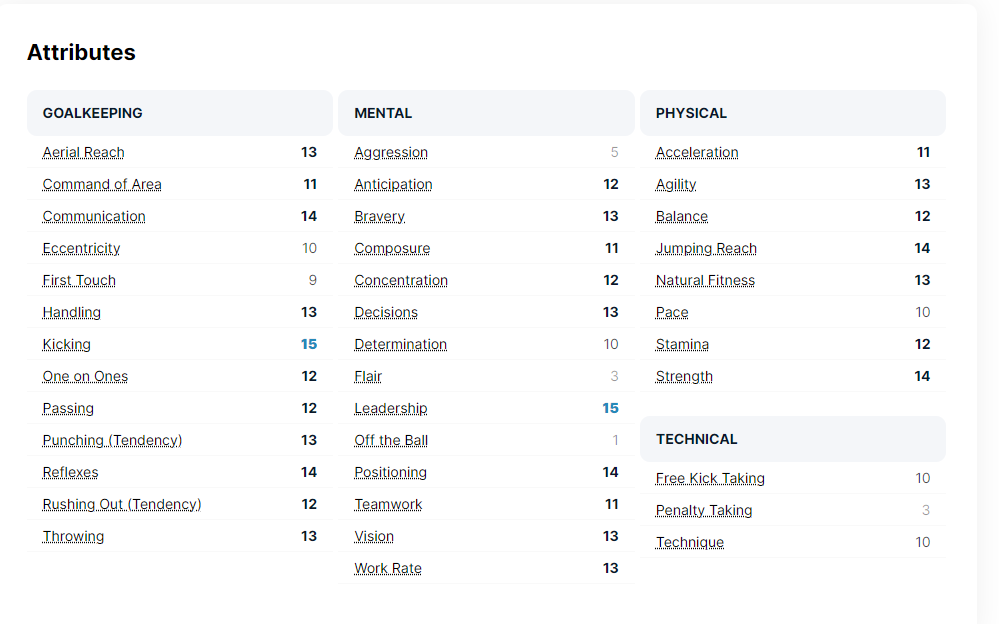Select the Leadership attribute link
The image size is (999, 624).
(390, 408)
